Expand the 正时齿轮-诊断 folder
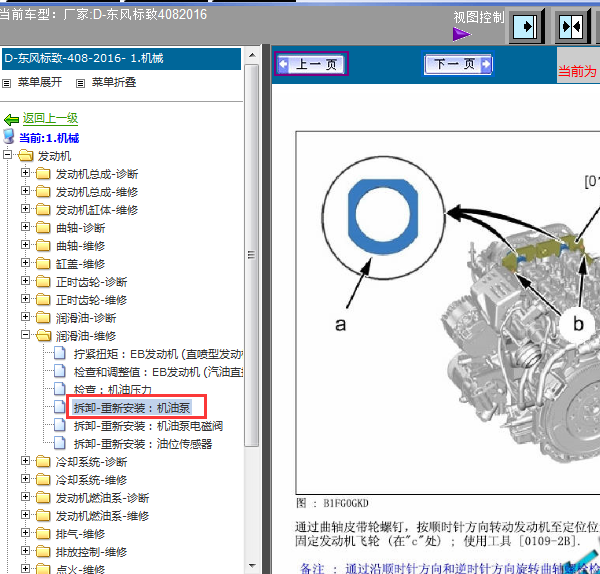Image resolution: width=600 pixels, height=574 pixels. click(25, 280)
